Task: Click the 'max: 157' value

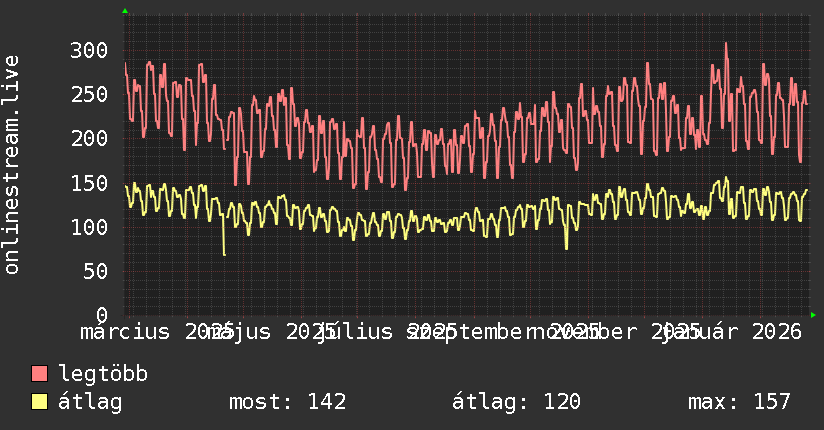Action: tap(739, 402)
